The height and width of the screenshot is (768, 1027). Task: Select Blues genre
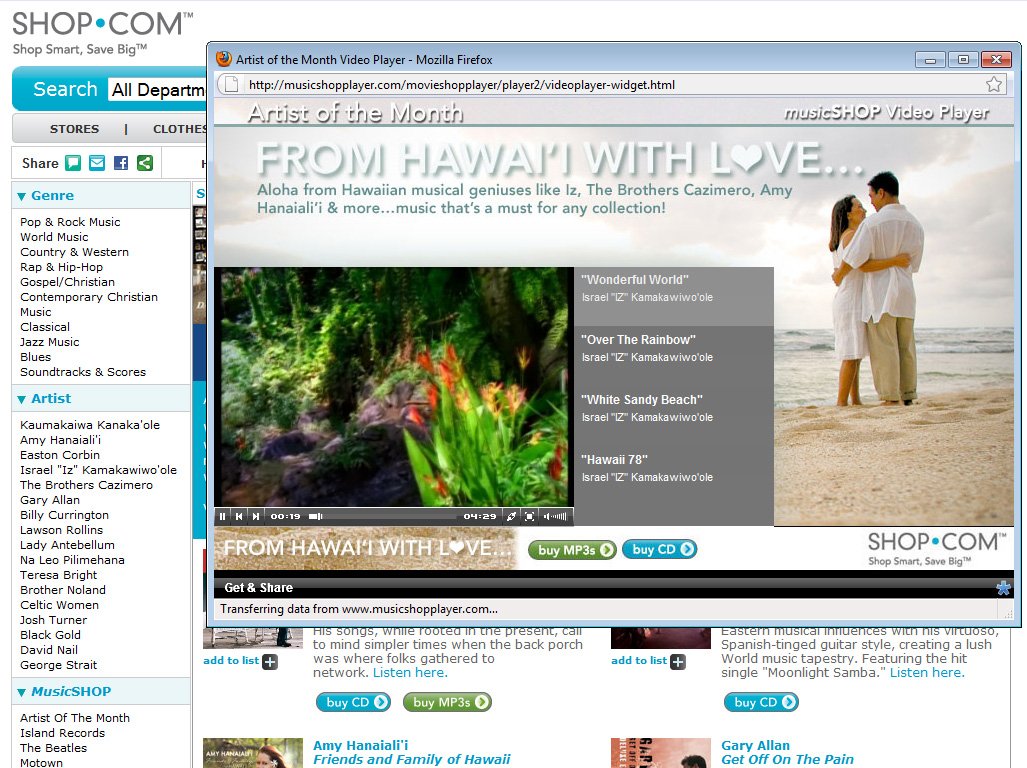coord(35,357)
